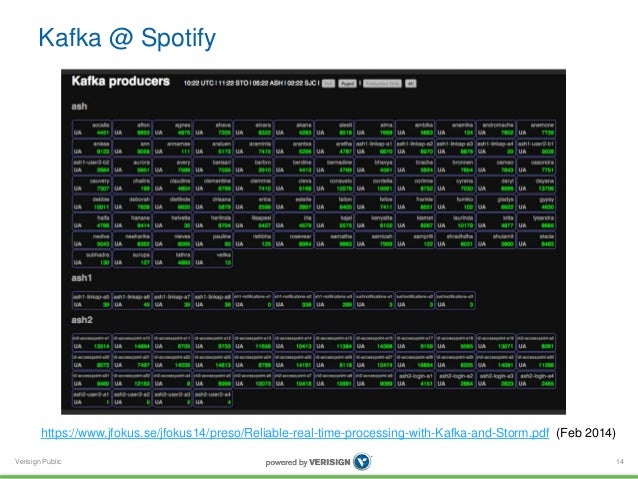
Task: Click the Verisign logo icon in footer
Action: pyautogui.click(x=362, y=462)
